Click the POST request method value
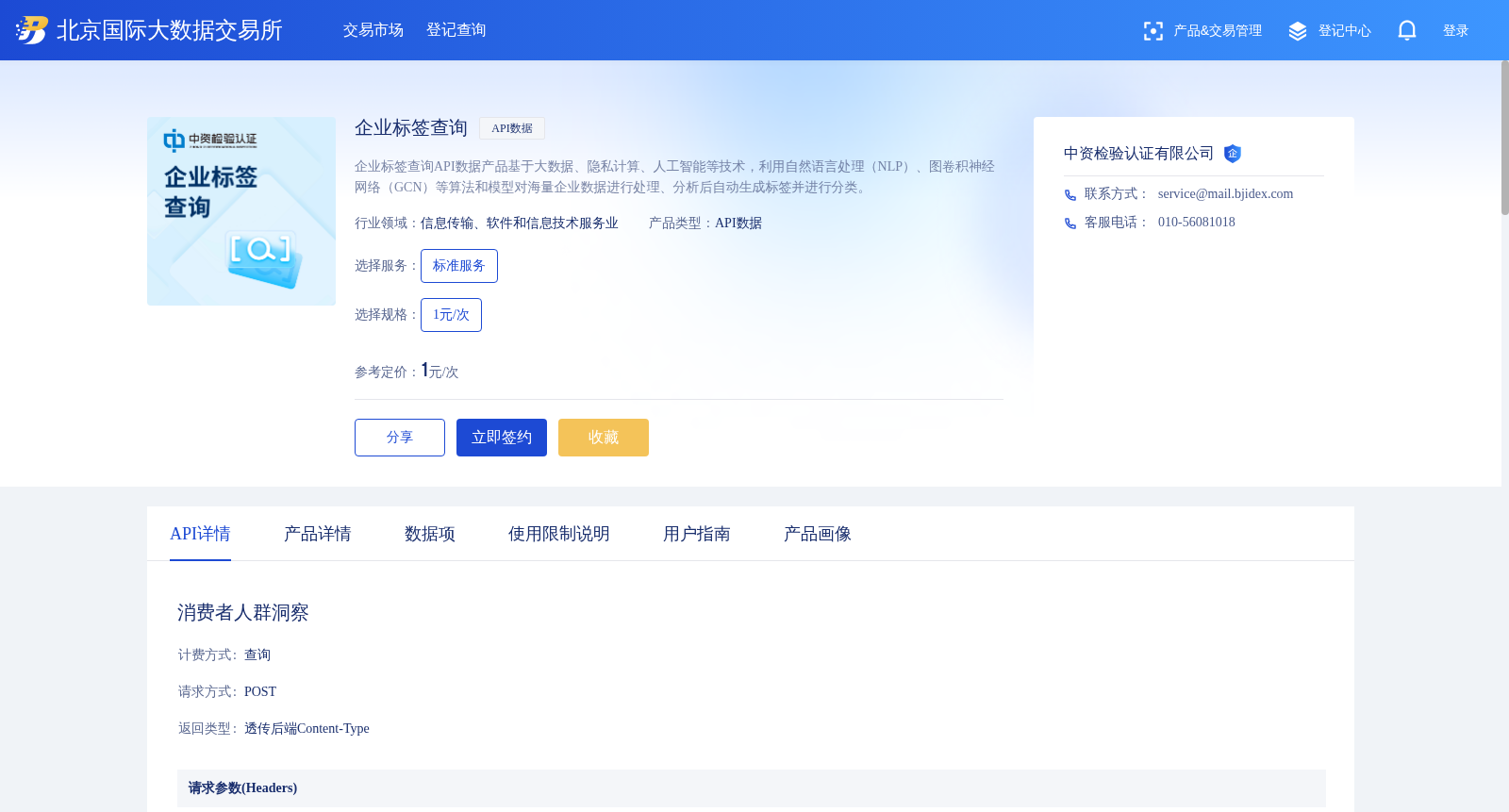Image resolution: width=1509 pixels, height=812 pixels. pos(260,692)
